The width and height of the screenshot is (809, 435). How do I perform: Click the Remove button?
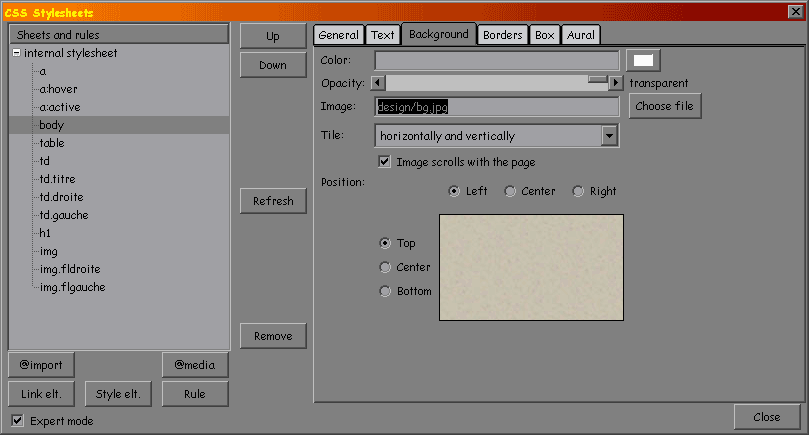pyautogui.click(x=273, y=336)
